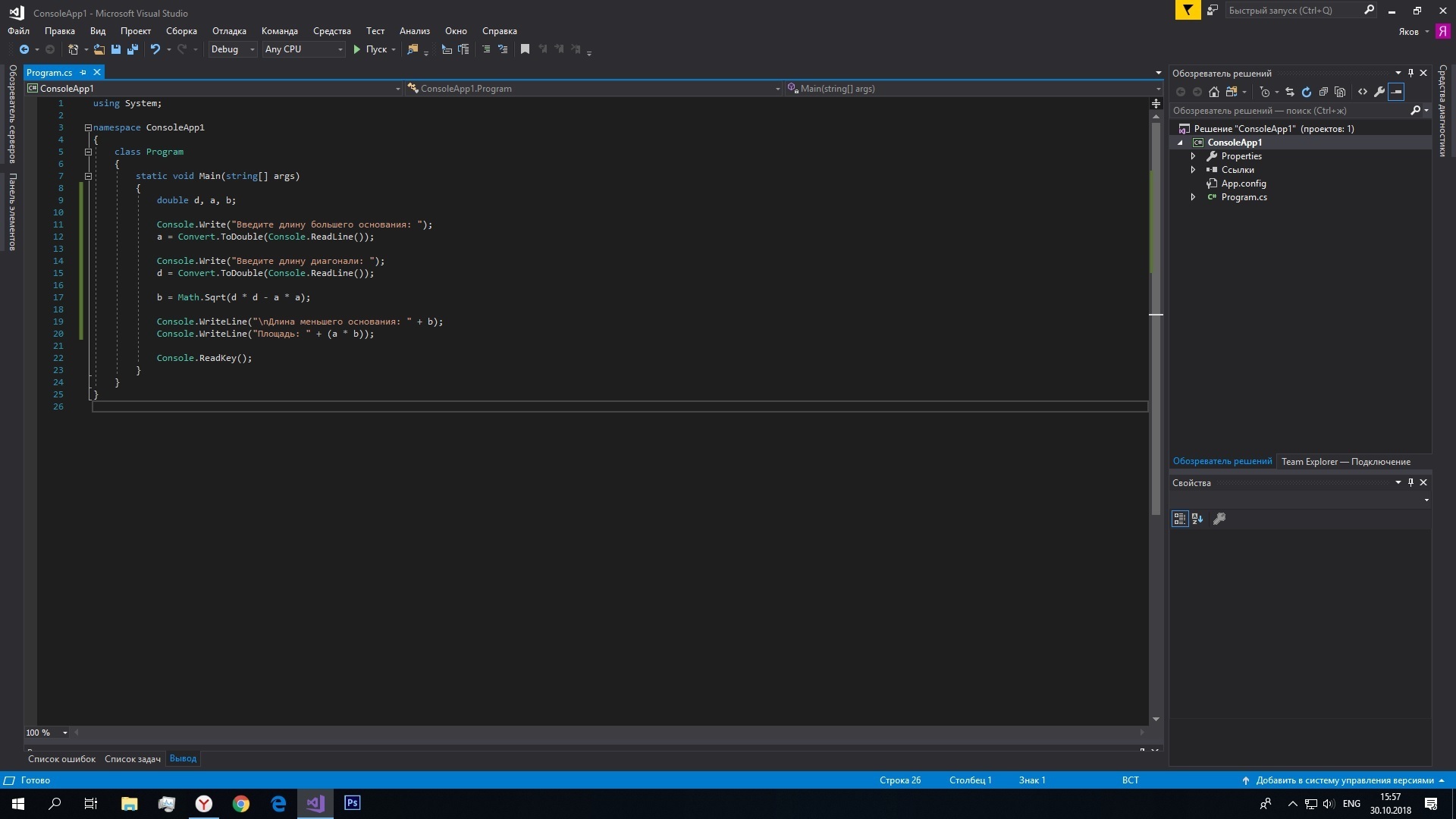
Task: Toggle auto-hide pin on Свойства panel
Action: (1410, 482)
